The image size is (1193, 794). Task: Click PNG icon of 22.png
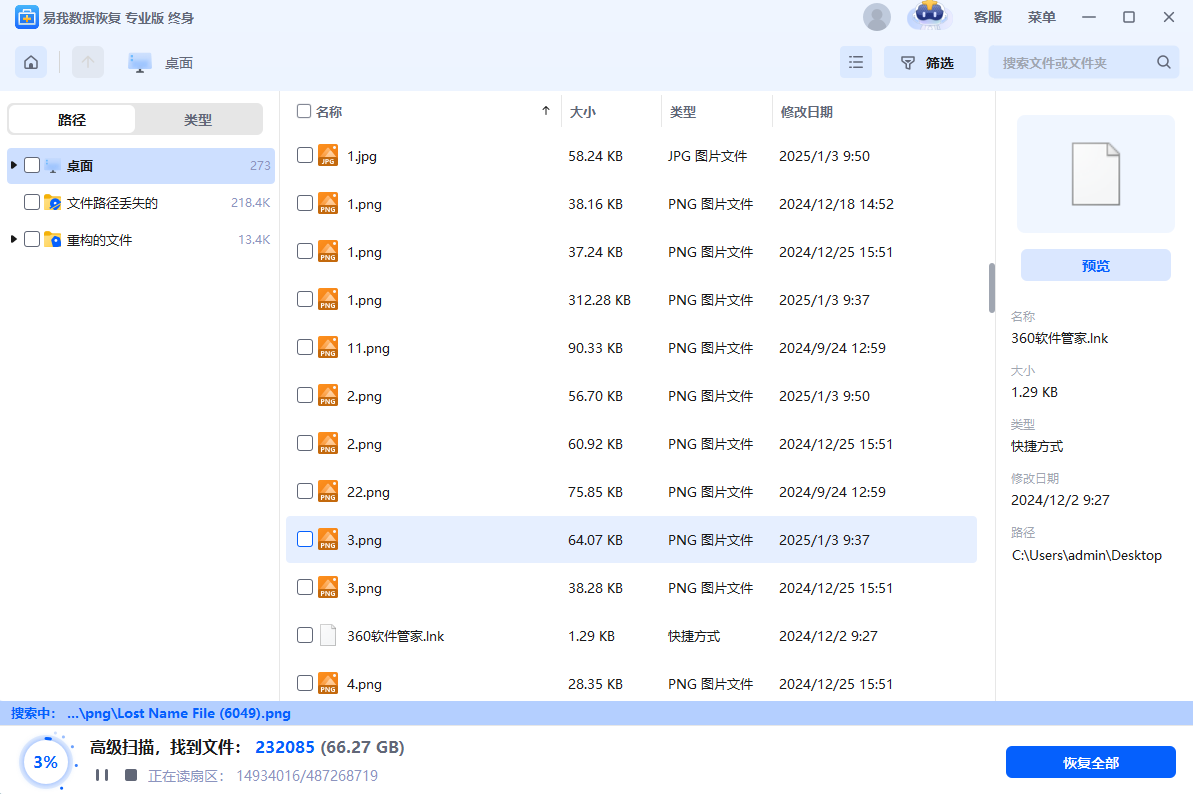click(x=328, y=491)
